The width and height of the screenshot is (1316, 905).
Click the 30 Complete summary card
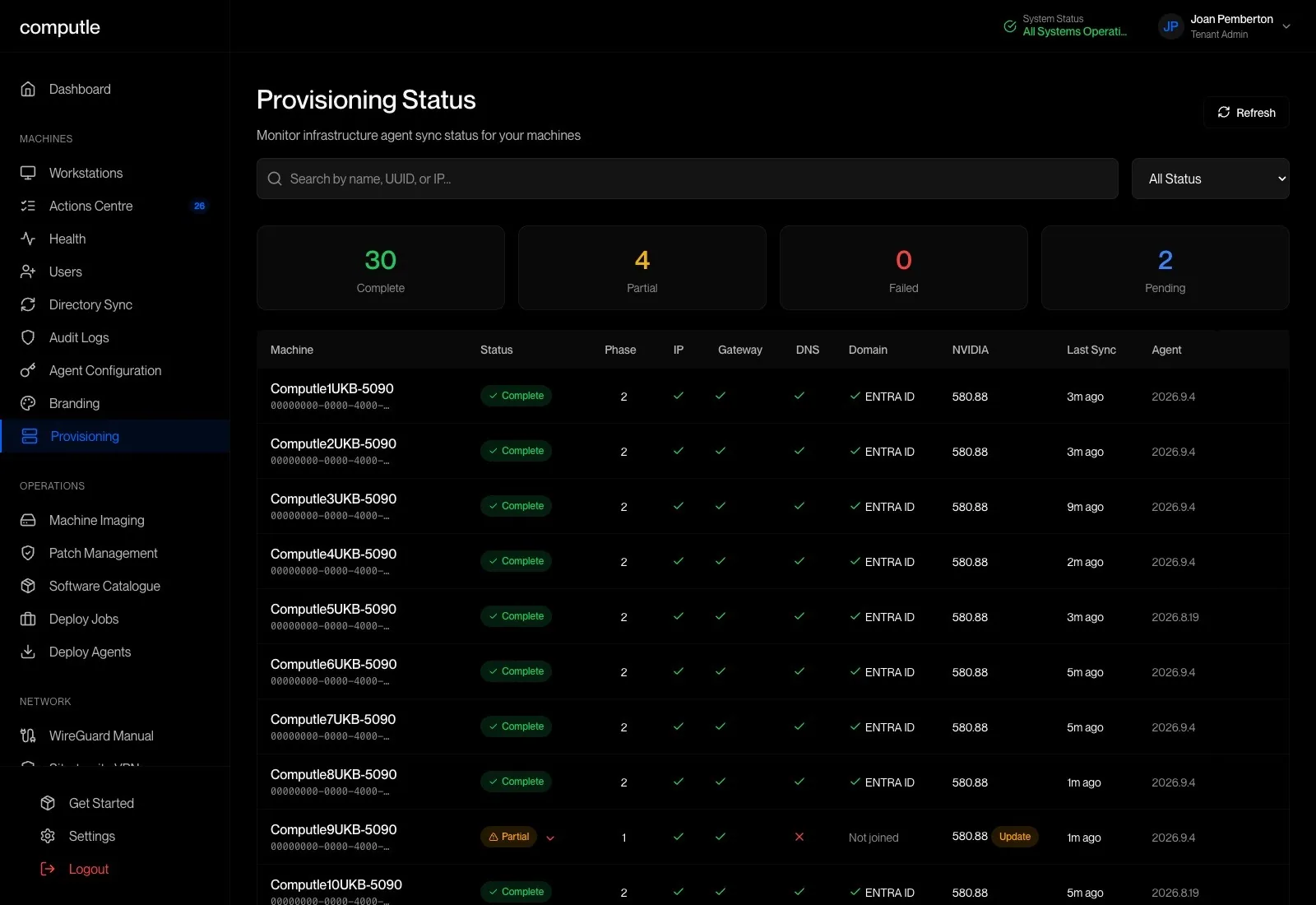(x=381, y=268)
